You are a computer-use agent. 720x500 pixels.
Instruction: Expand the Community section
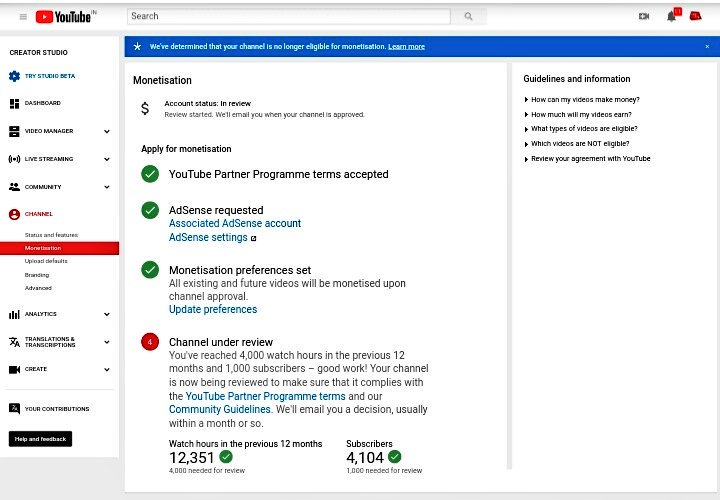pos(107,187)
